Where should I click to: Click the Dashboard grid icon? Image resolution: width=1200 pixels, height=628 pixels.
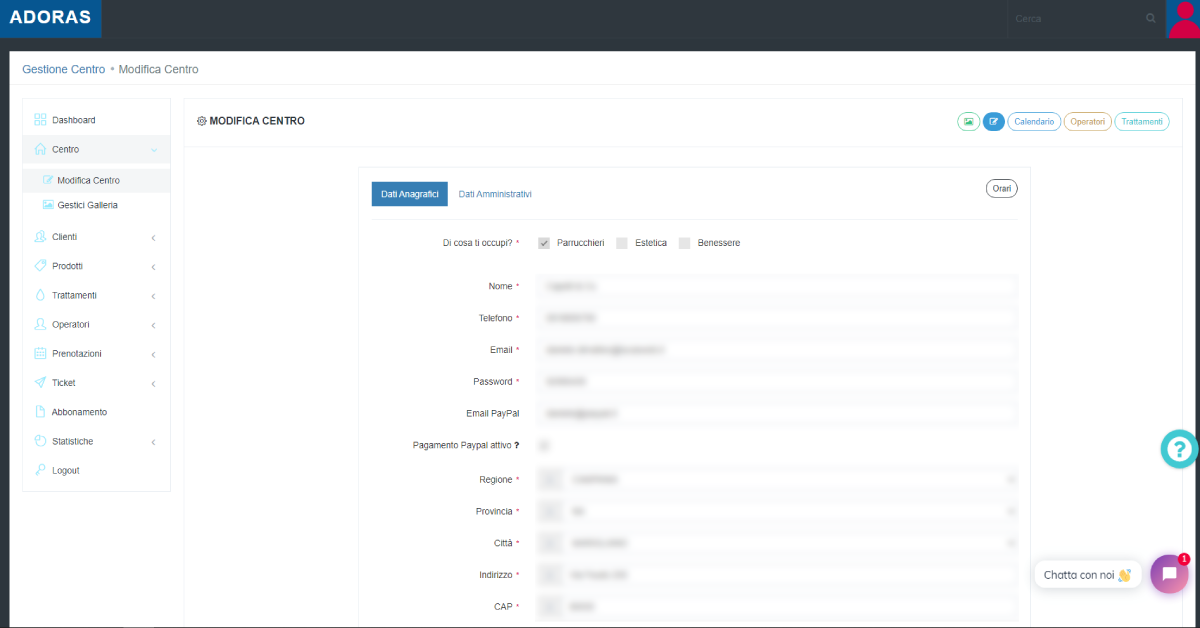pyautogui.click(x=40, y=120)
